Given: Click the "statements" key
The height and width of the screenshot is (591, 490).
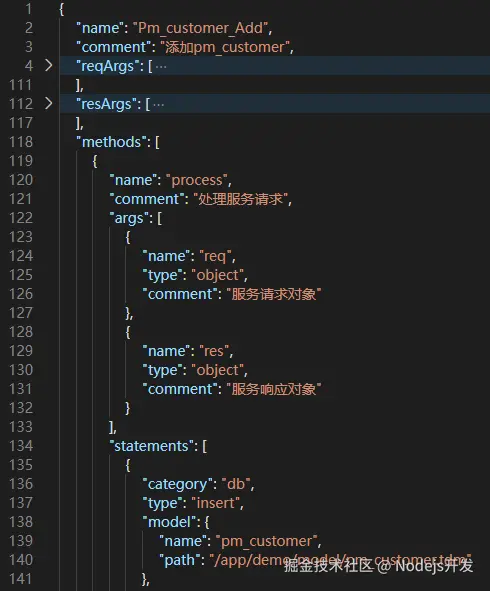Looking at the screenshot, I should click(151, 446).
